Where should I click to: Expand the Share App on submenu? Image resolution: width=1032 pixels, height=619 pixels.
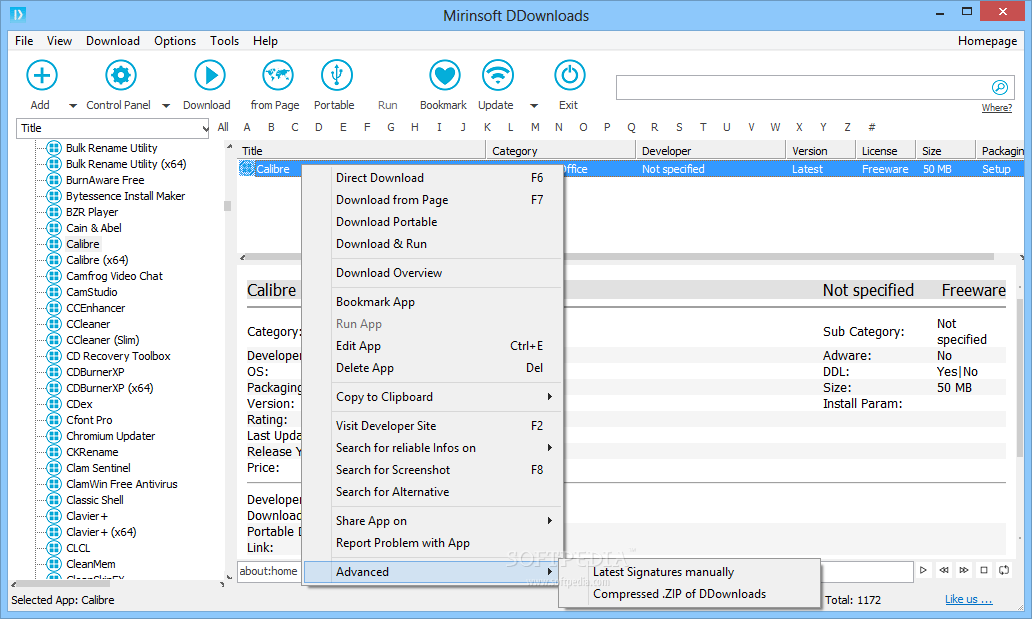click(x=550, y=521)
